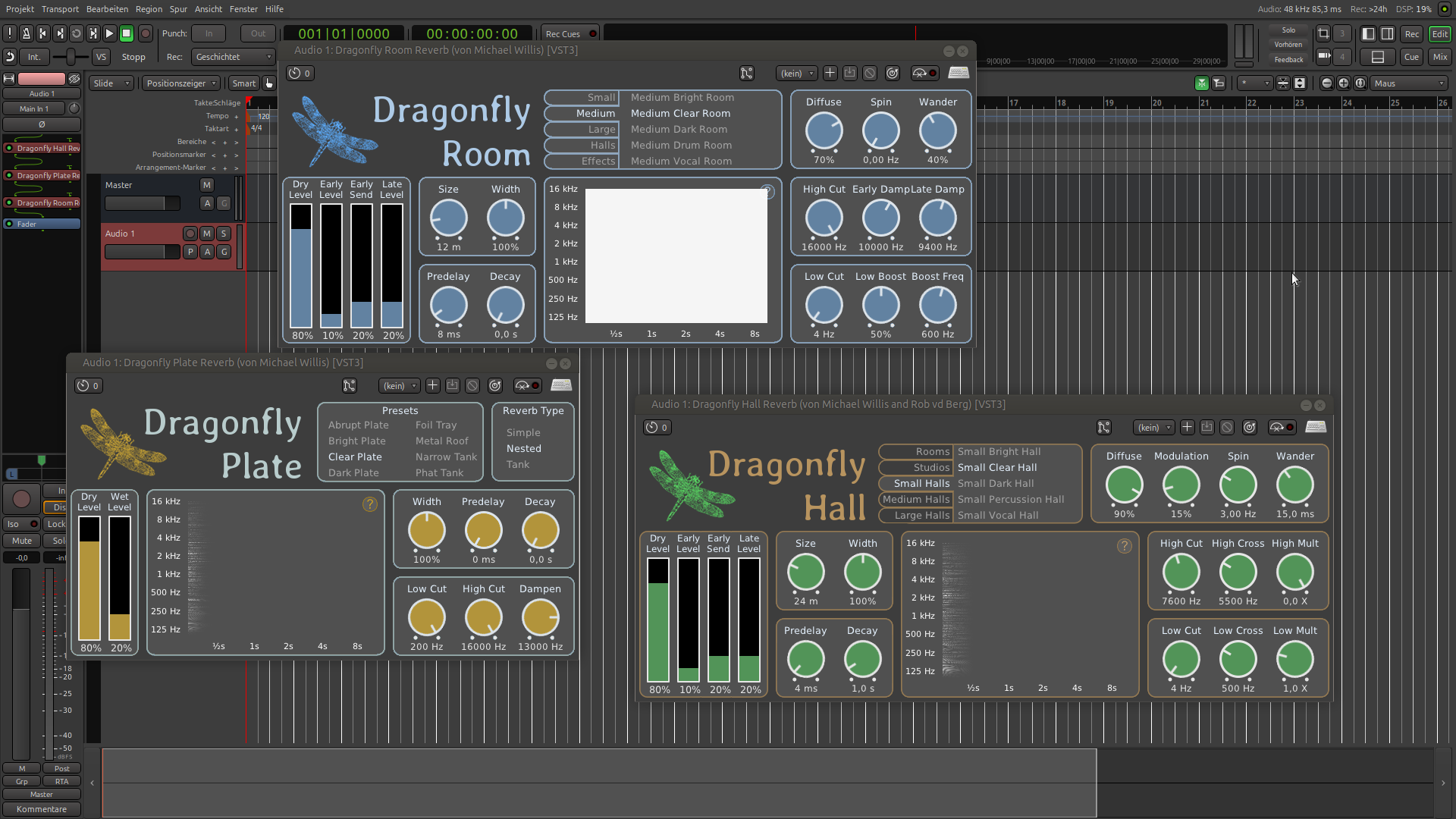Click add preset plus icon in Plate window
The image size is (1456, 819).
432,386
